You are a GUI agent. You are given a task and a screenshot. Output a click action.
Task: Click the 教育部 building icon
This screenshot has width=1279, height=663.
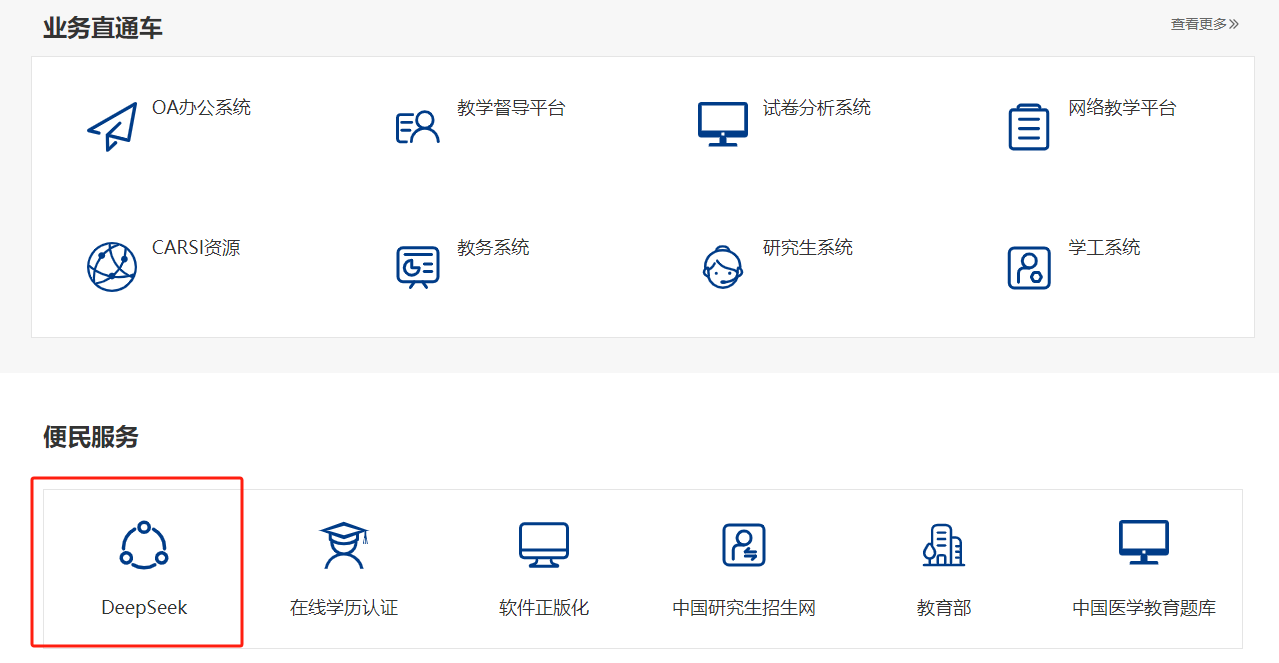point(944,546)
